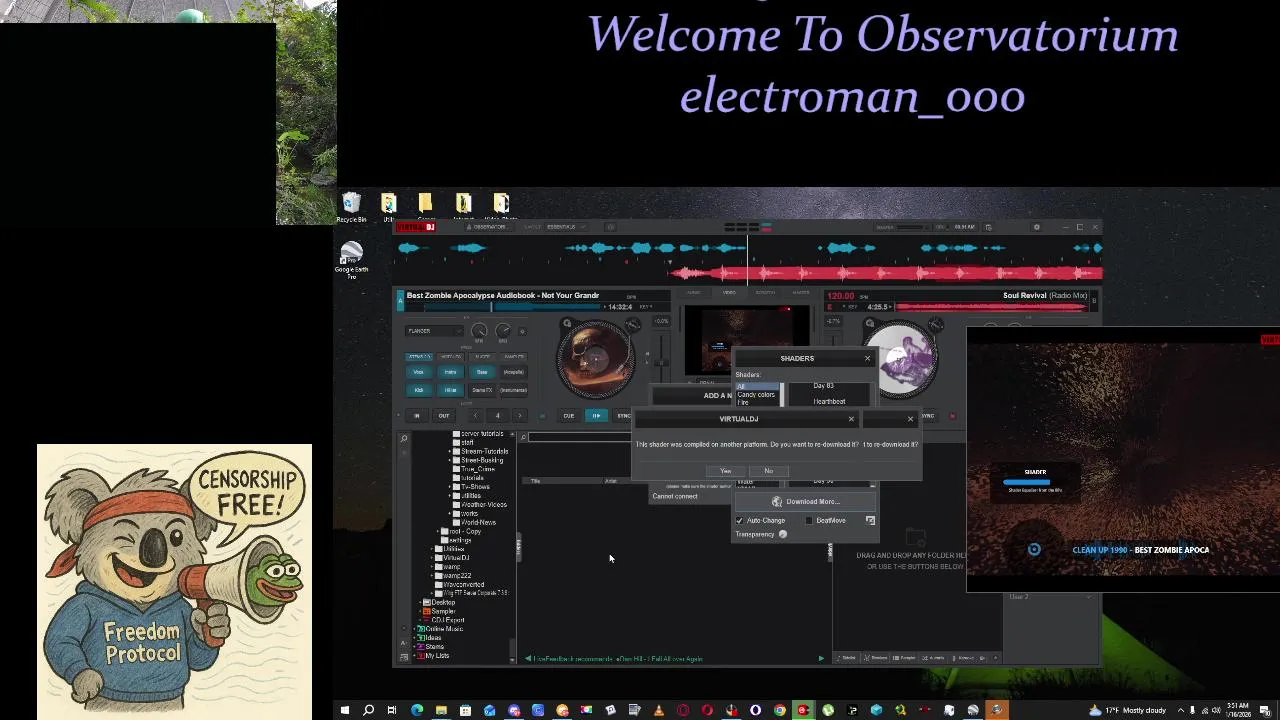Open the Sampler tree item

click(x=442, y=611)
